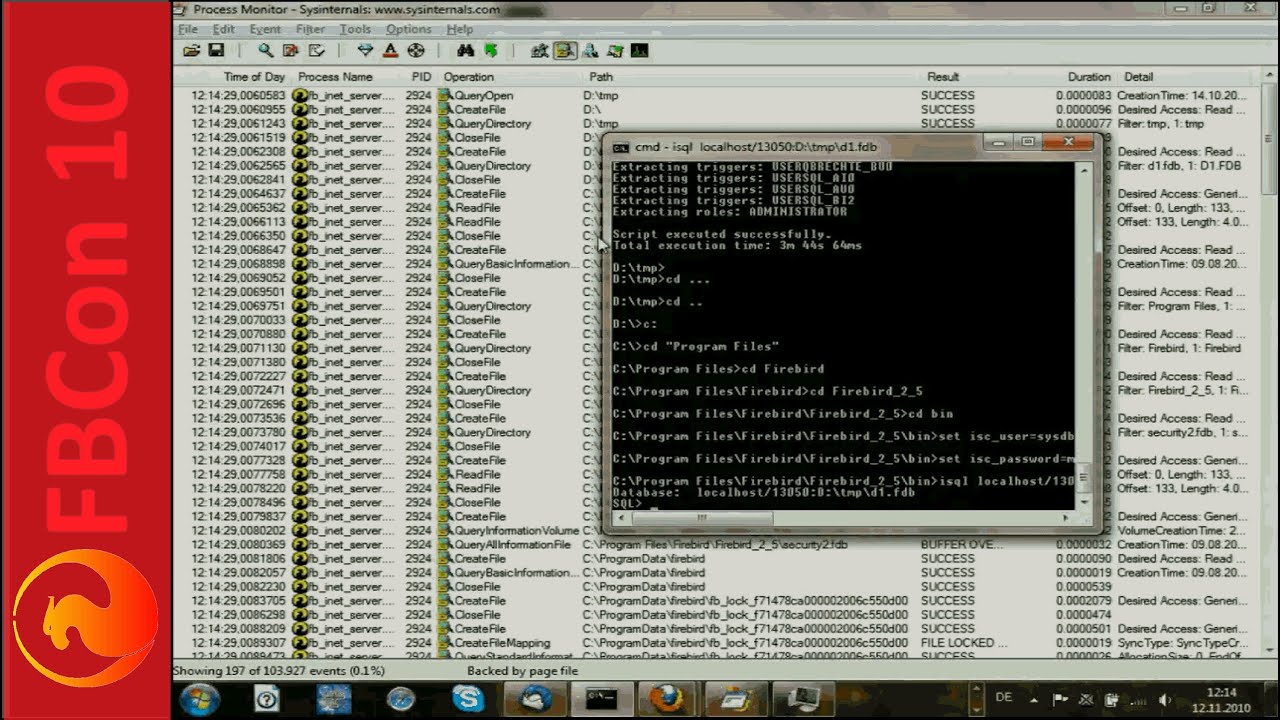Click the Duration column header
The image size is (1280, 720).
coord(1088,76)
